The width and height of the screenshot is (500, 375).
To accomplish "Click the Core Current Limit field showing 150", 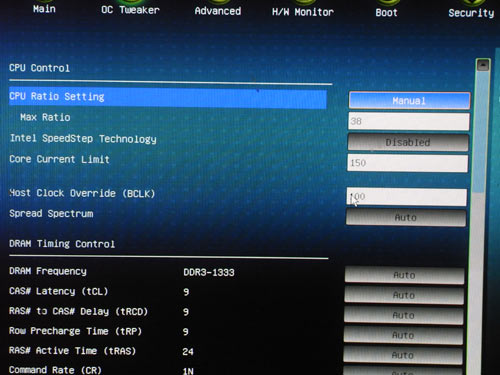I will 407,163.
